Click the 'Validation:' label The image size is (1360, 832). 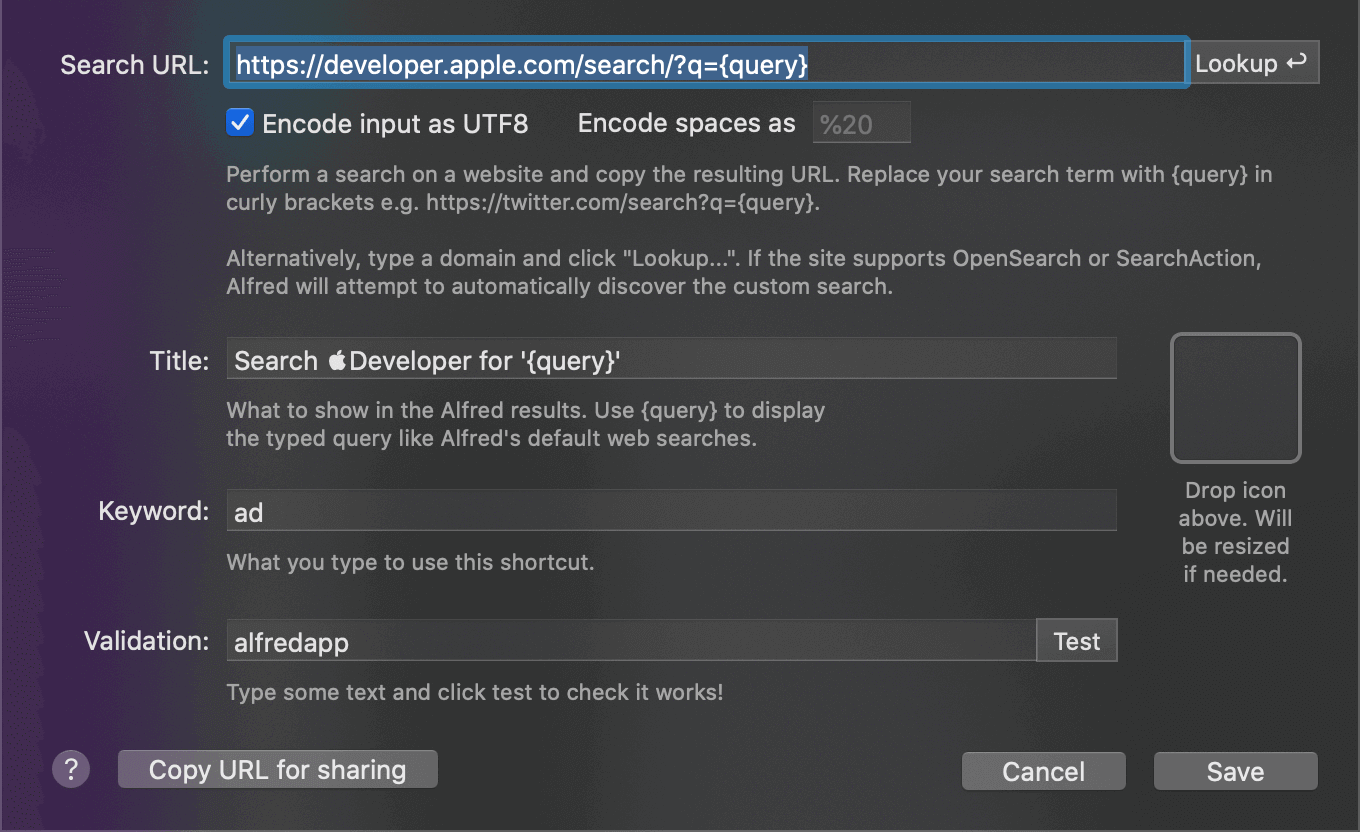[x=147, y=641]
